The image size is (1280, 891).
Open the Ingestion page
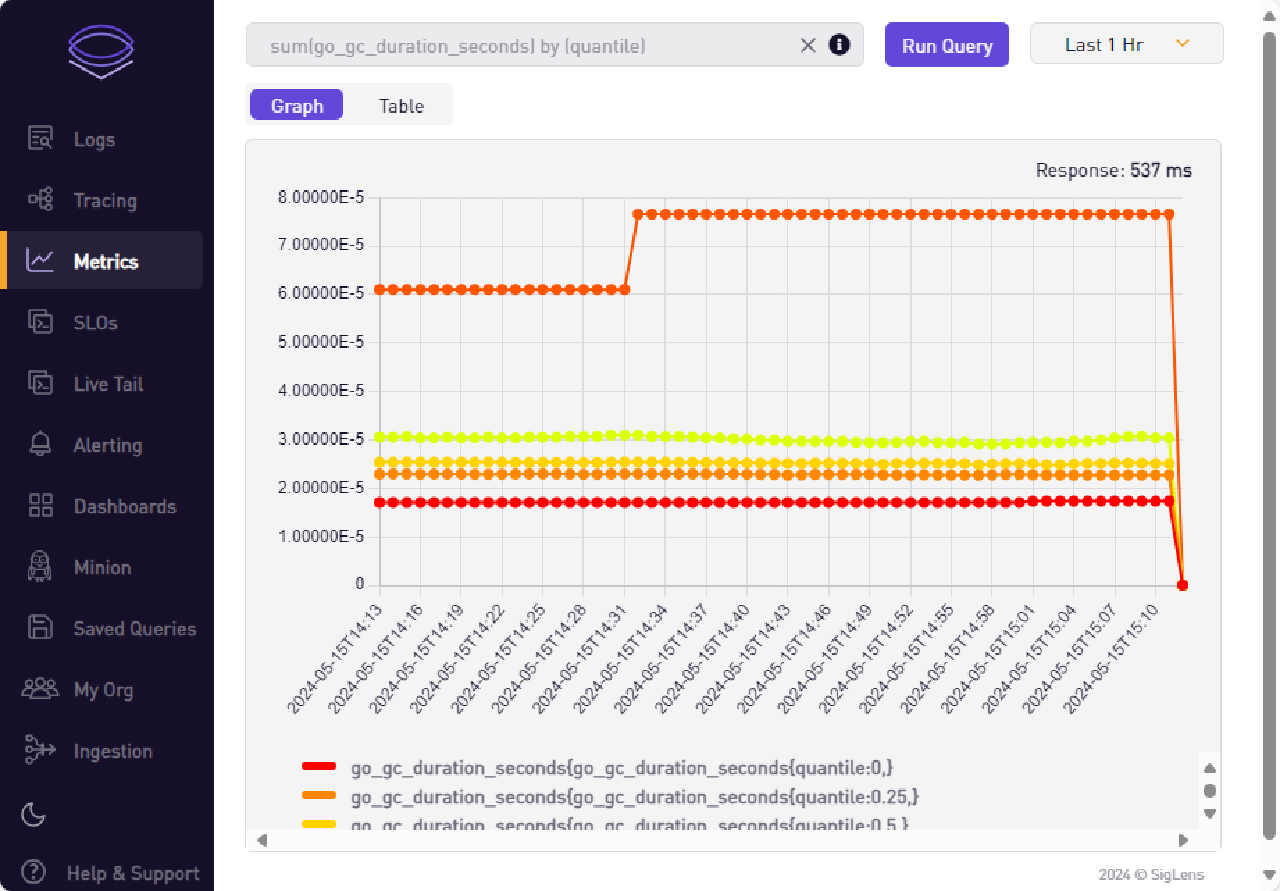(112, 751)
